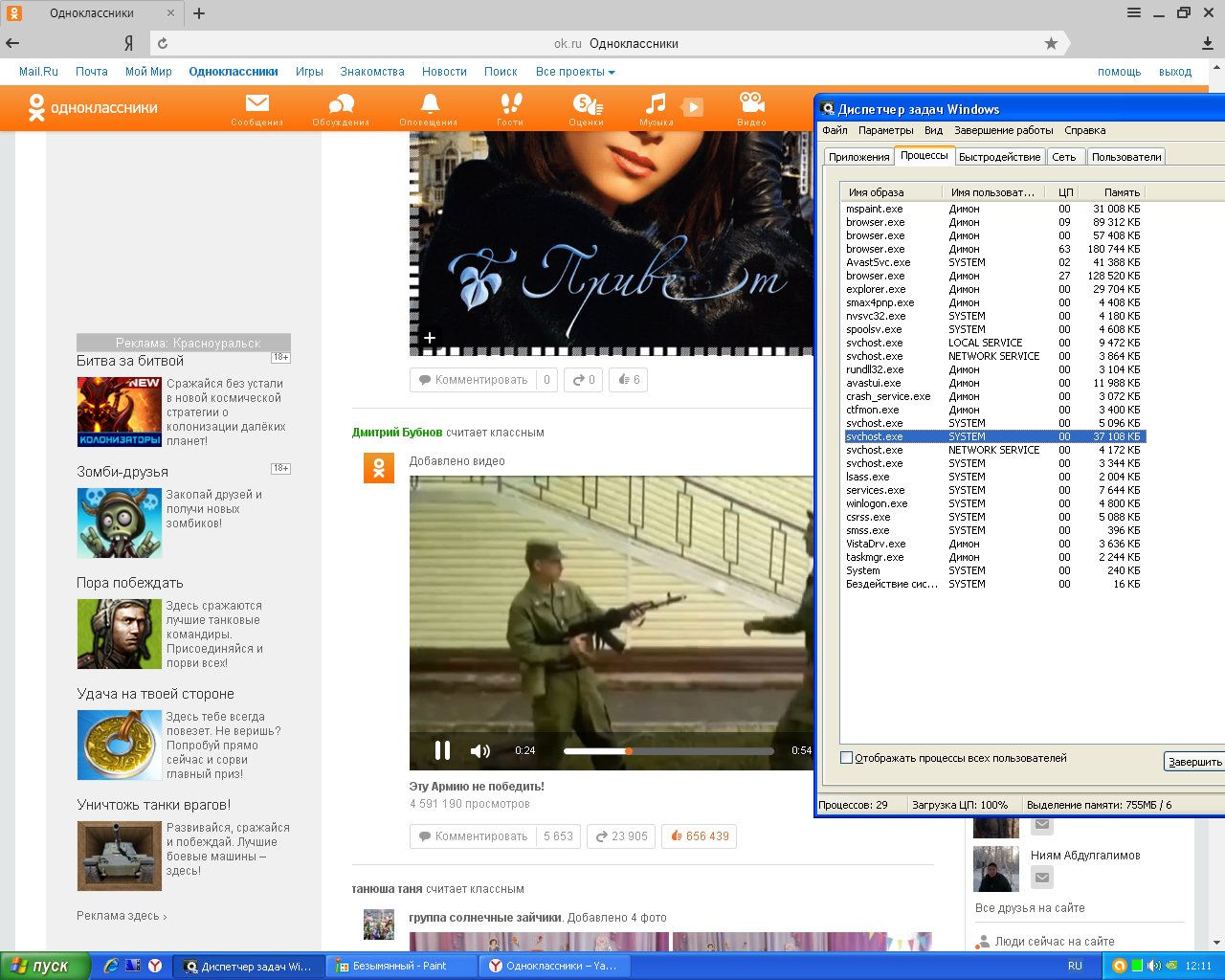Mute the video volume speaker
The image size is (1225, 980).
click(x=479, y=750)
